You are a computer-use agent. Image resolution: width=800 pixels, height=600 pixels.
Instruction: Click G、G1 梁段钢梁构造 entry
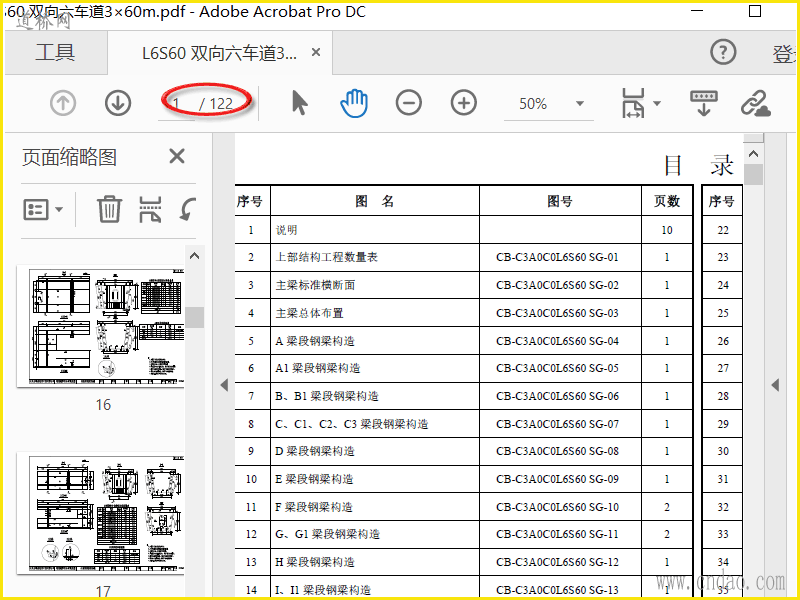coord(328,534)
